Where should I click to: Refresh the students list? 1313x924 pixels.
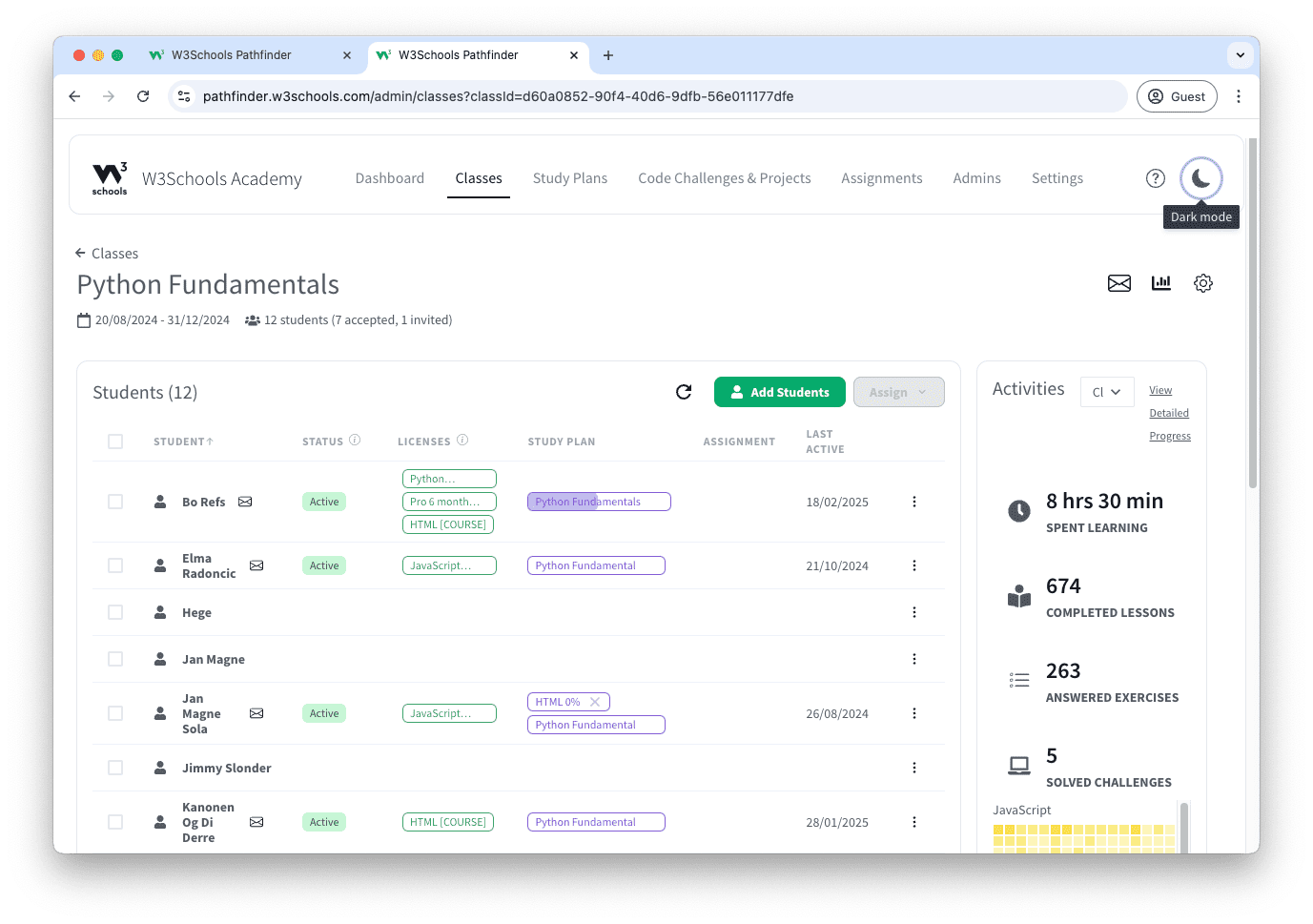(684, 392)
